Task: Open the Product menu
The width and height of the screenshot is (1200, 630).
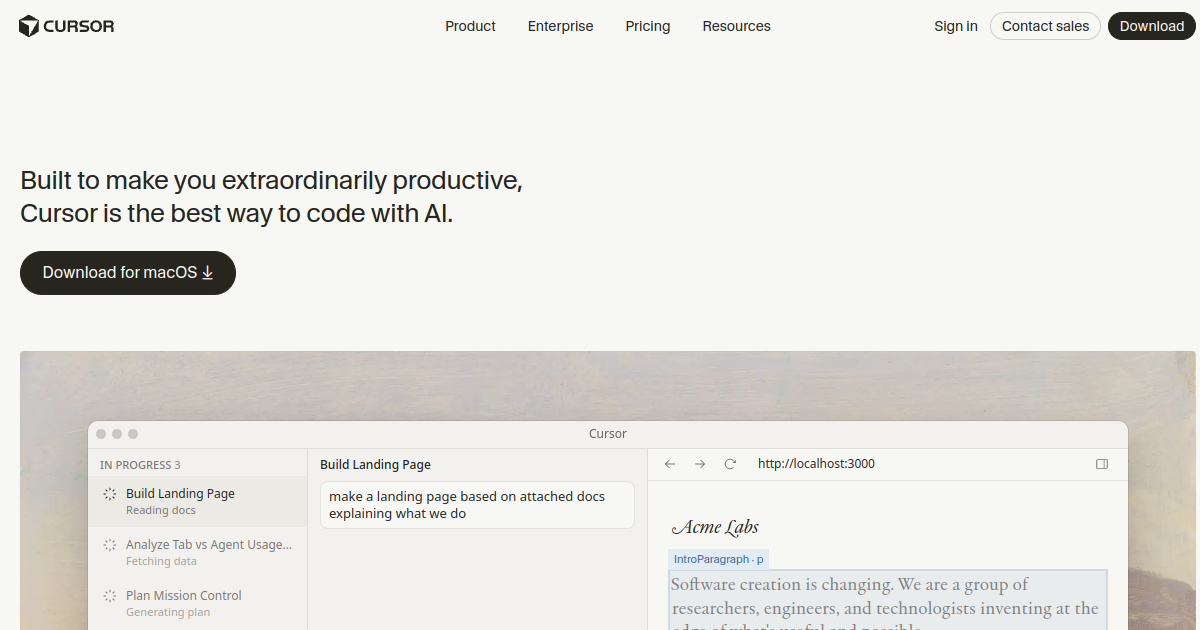Action: [x=470, y=26]
